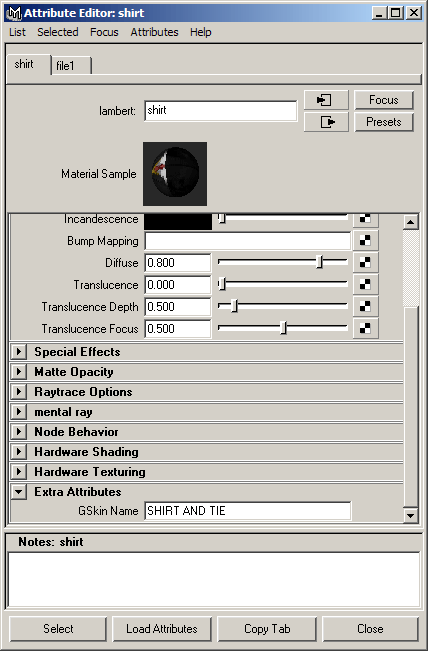This screenshot has width=428, height=651.
Task: Click the Diffuse checker map button
Action: pyautogui.click(x=365, y=262)
